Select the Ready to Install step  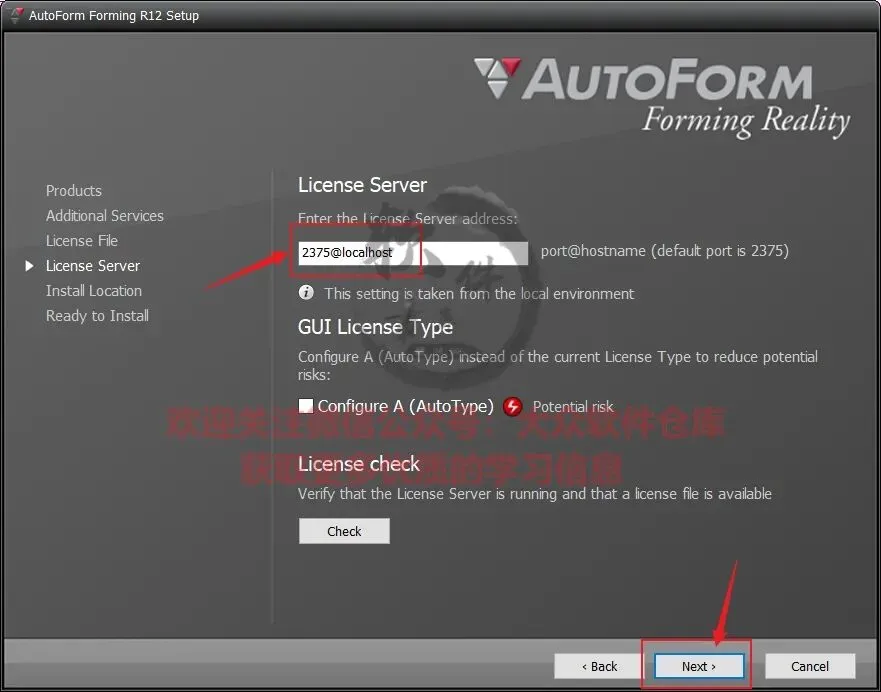tap(97, 316)
